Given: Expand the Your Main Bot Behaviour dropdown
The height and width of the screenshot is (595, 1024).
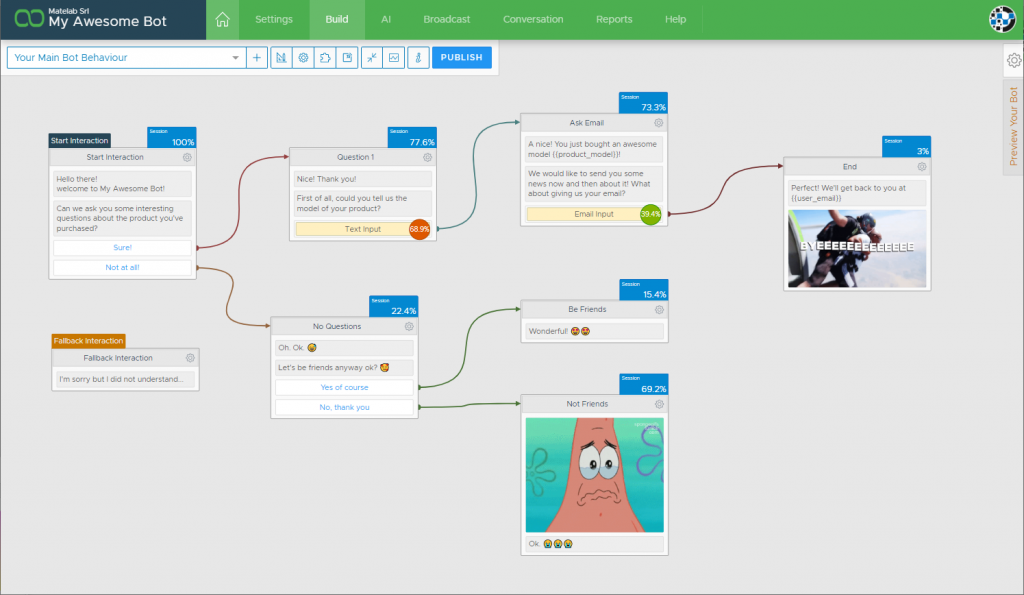Looking at the screenshot, I should [237, 57].
